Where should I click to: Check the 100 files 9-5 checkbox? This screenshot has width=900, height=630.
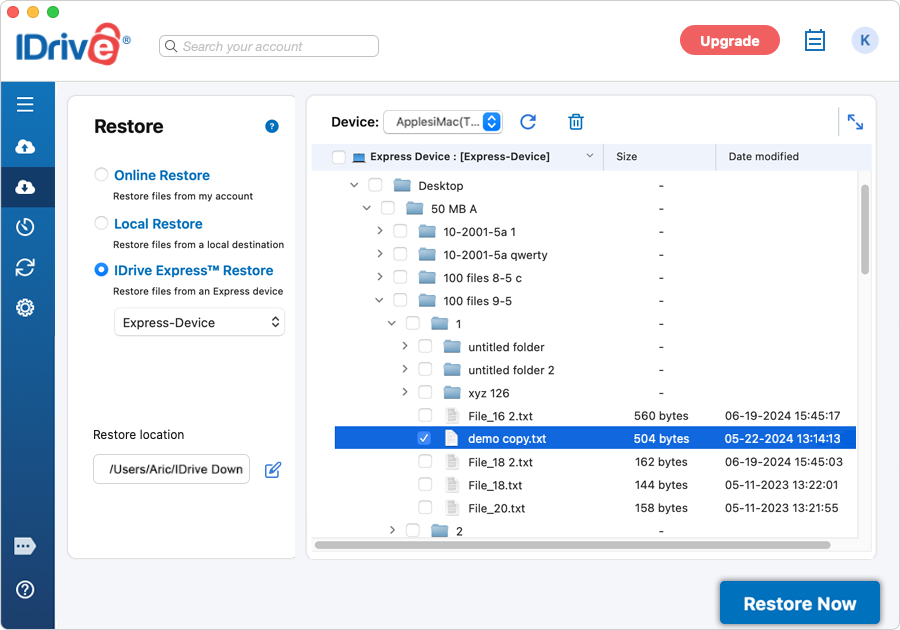tap(400, 300)
